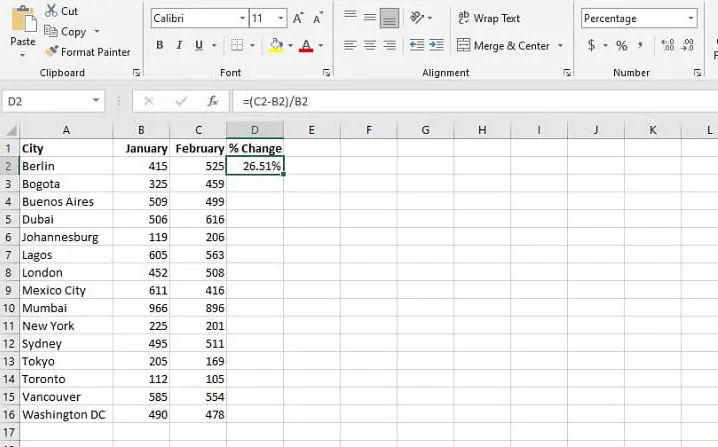
Task: Align text left
Action: (350, 45)
